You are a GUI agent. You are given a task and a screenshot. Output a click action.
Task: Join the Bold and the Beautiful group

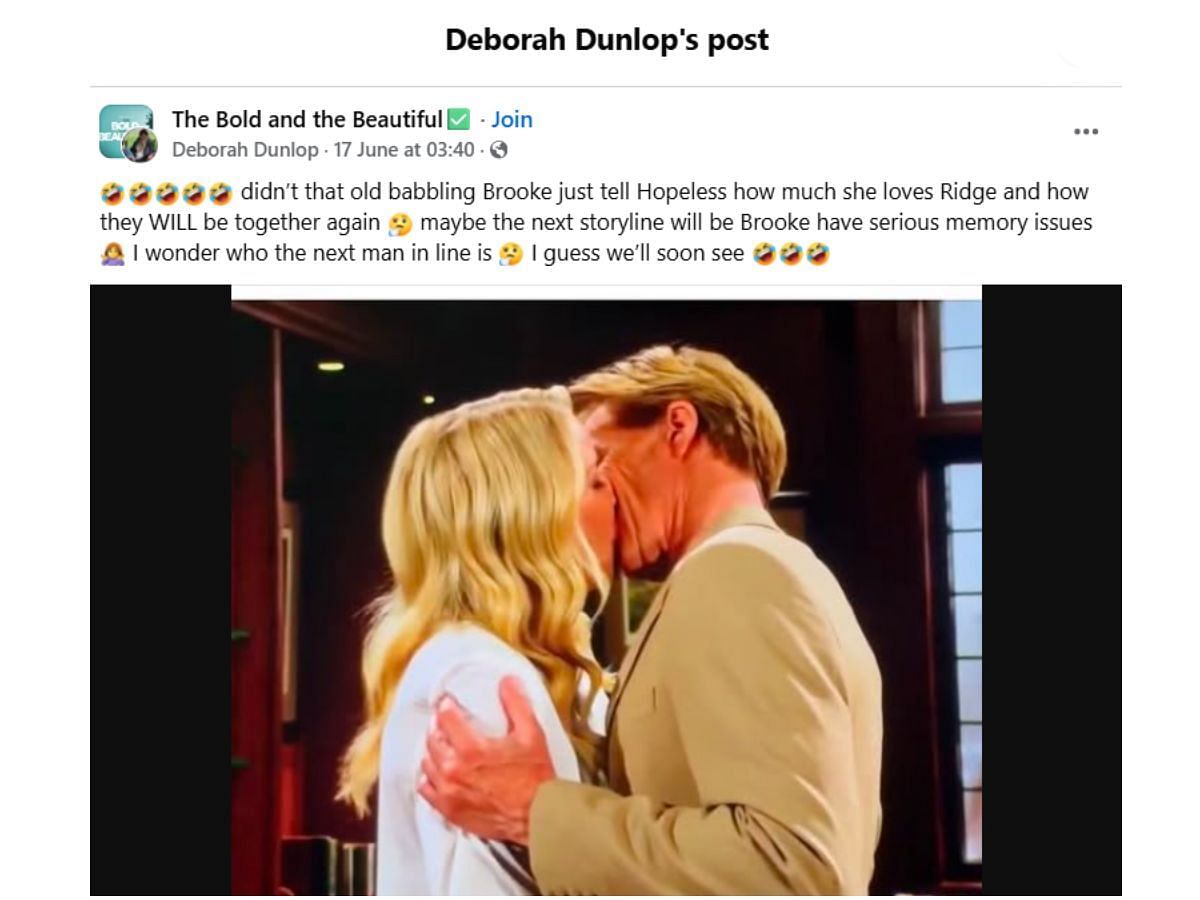[x=511, y=119]
